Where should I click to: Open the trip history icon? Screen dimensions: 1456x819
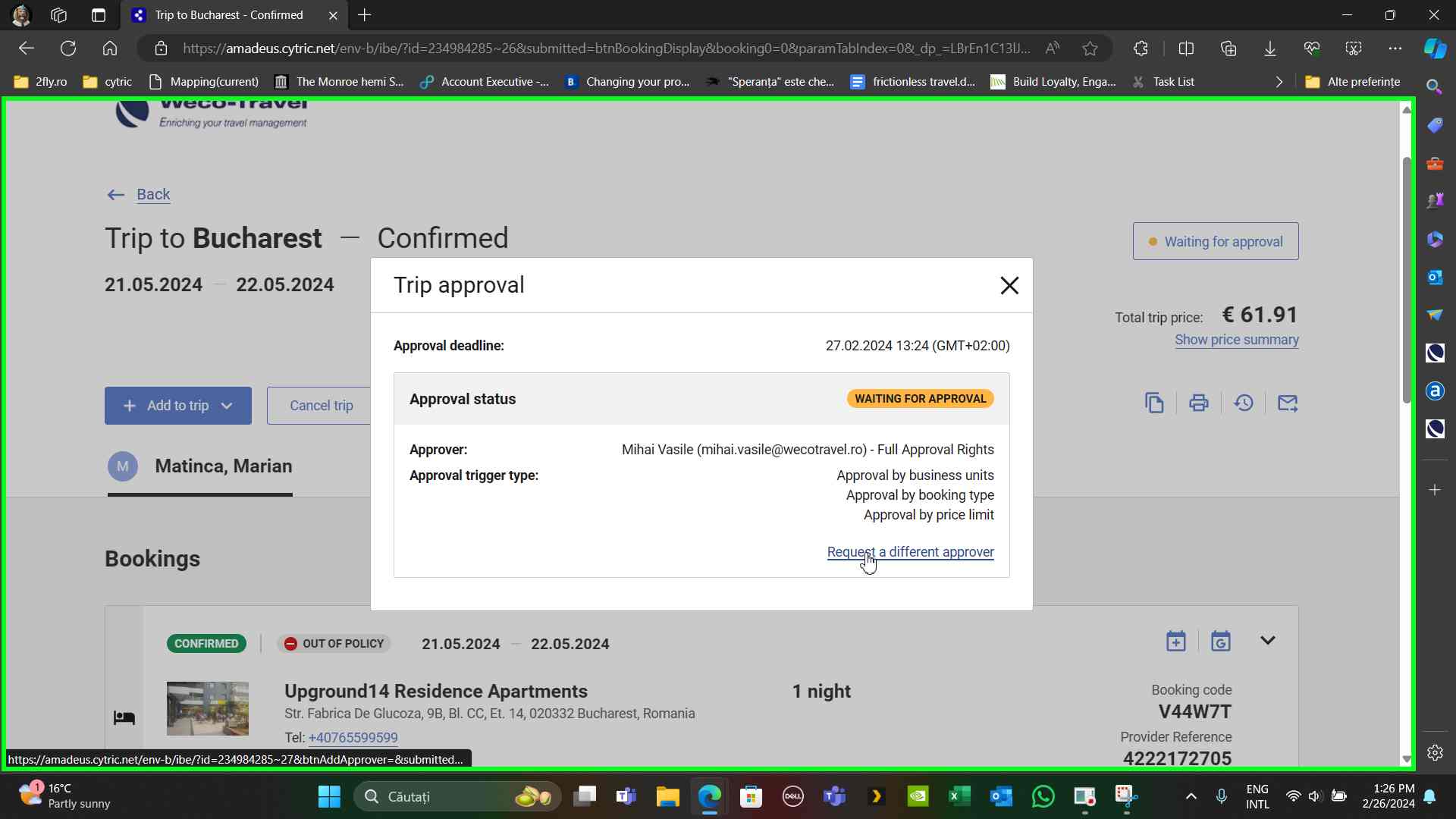(1243, 403)
